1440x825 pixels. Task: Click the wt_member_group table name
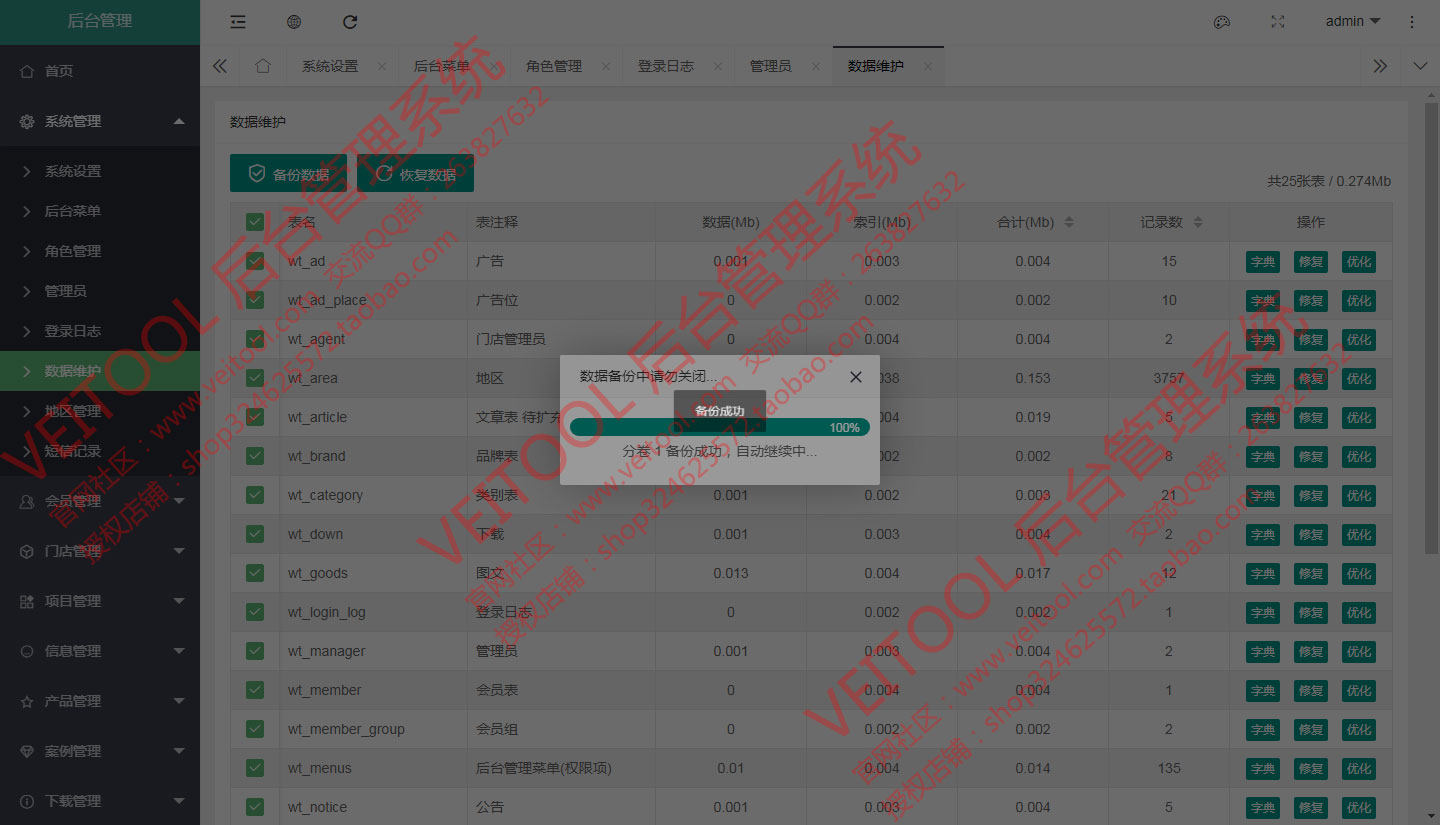(x=346, y=729)
